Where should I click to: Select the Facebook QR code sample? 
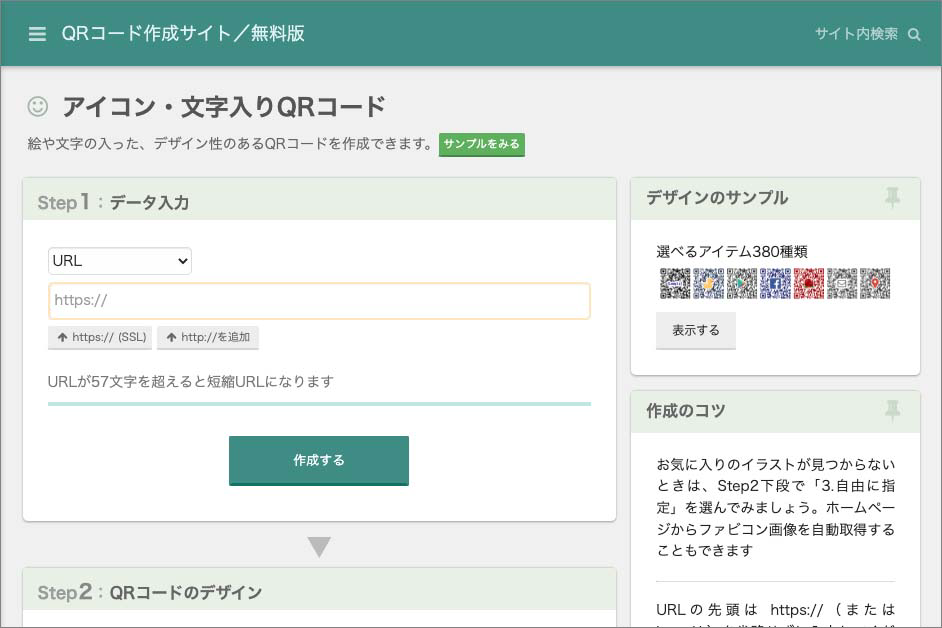click(x=775, y=283)
